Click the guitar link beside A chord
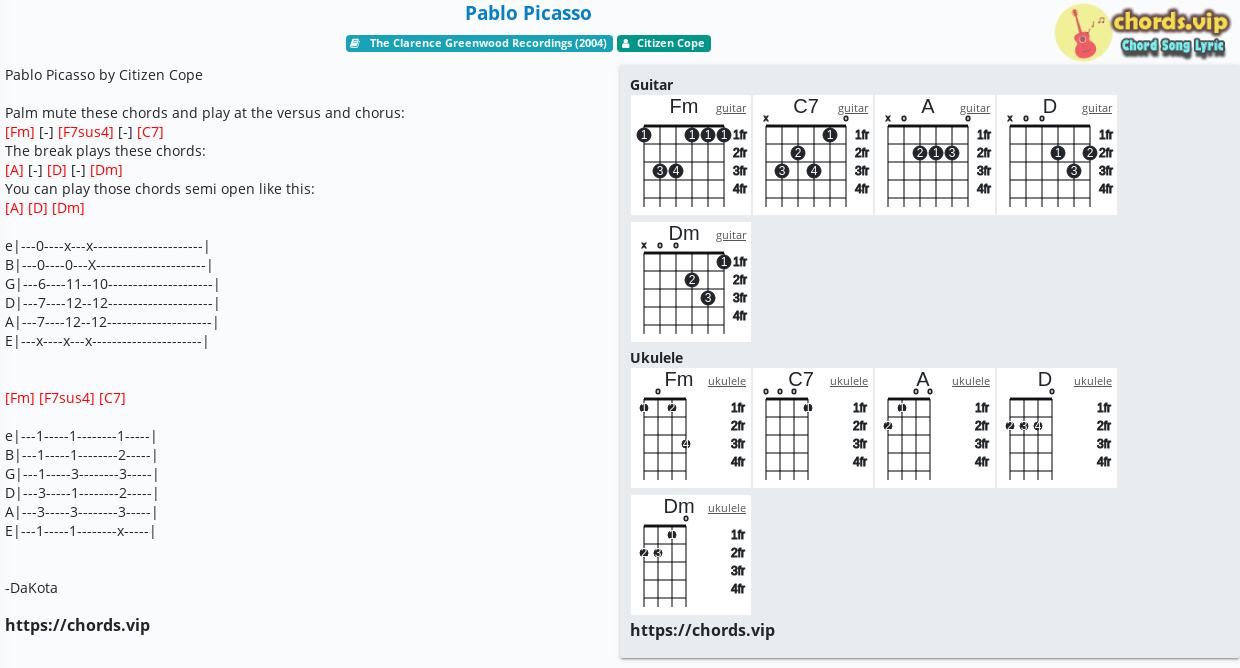The width and height of the screenshot is (1240, 668). [975, 108]
